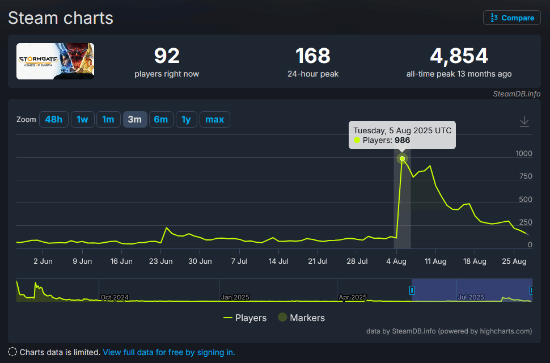Click the 92 players right now figure
This screenshot has height=363, width=550.
tap(167, 56)
